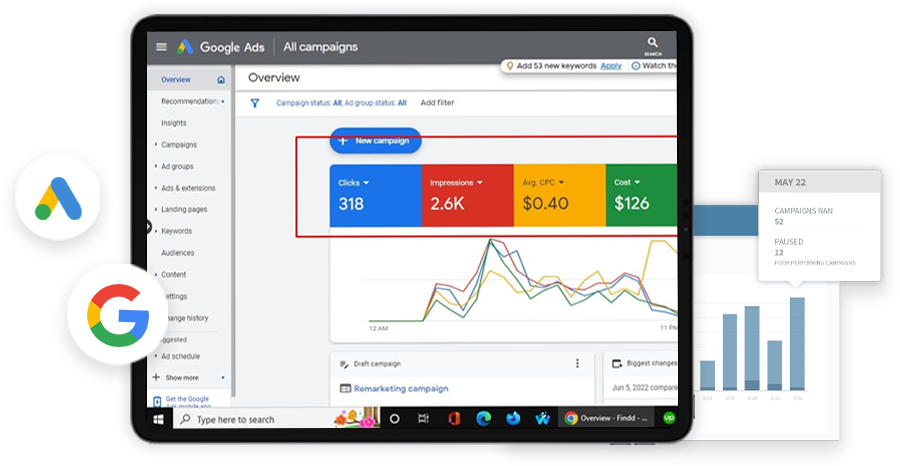
Task: Click Apply link for new keywords
Action: (610, 66)
